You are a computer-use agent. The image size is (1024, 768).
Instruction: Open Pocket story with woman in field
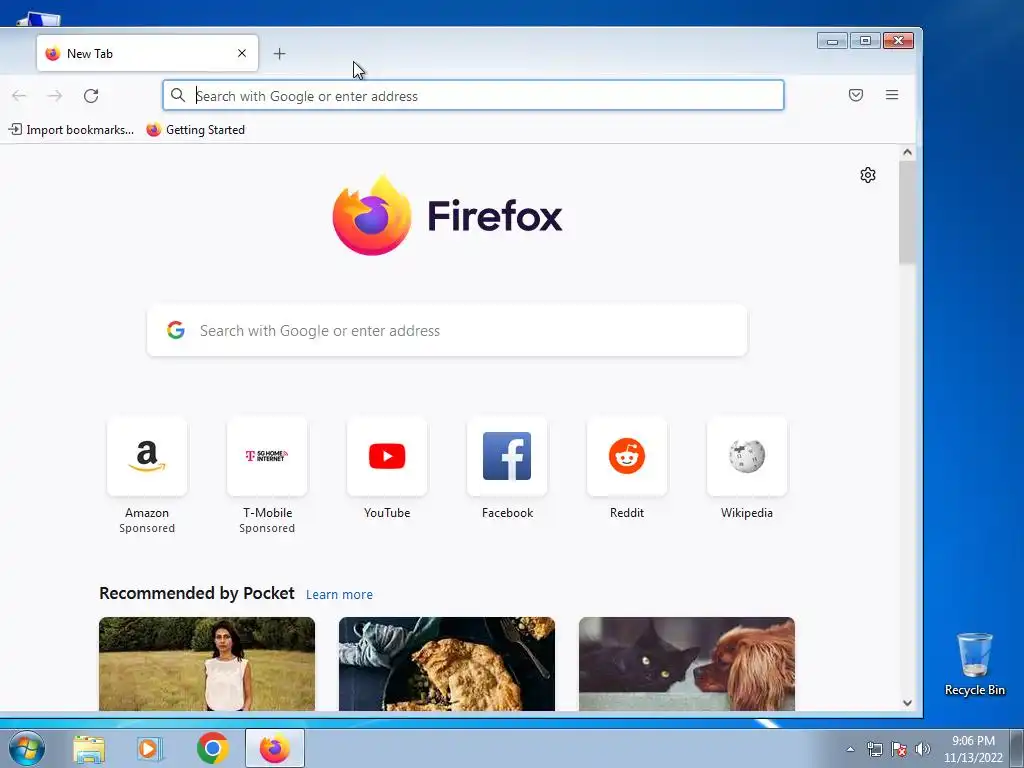click(207, 664)
